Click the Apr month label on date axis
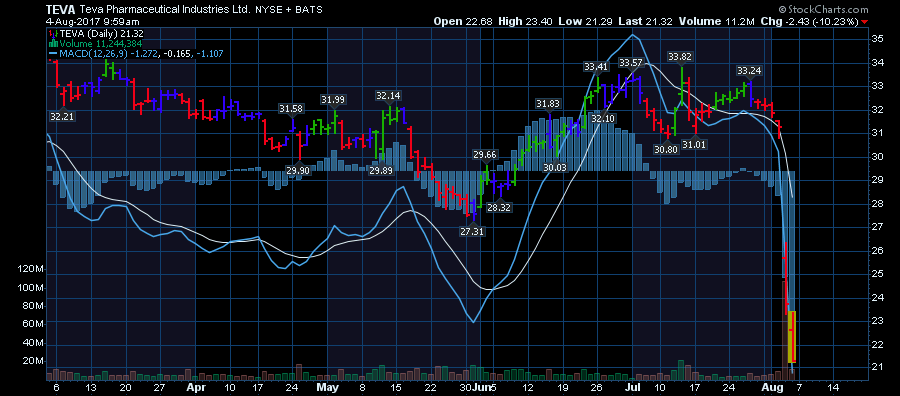The height and width of the screenshot is (396, 900). (196, 387)
